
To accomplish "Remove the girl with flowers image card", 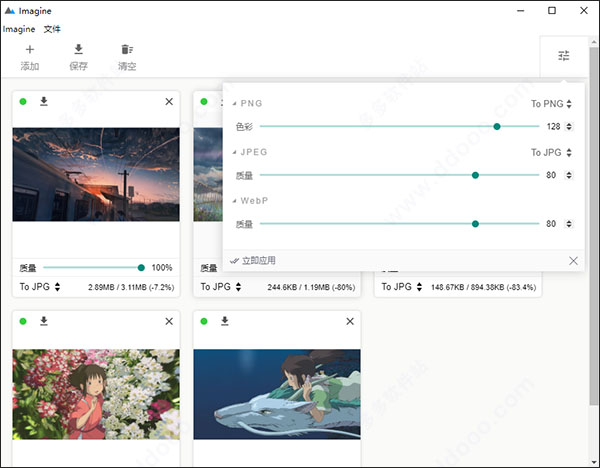I will pos(169,321).
